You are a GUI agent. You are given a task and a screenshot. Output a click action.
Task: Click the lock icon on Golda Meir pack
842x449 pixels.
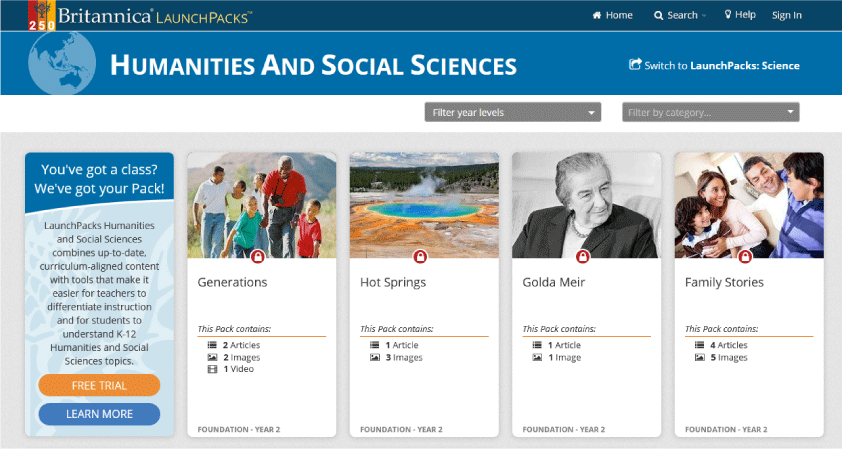(x=584, y=257)
